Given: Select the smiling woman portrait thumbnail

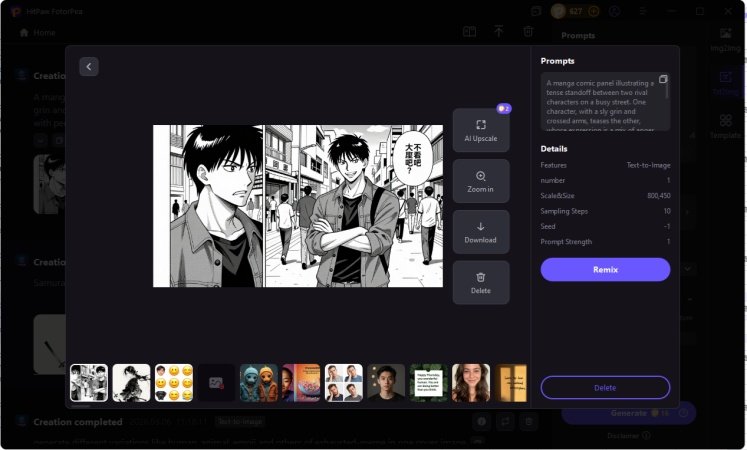Looking at the screenshot, I should (x=471, y=383).
